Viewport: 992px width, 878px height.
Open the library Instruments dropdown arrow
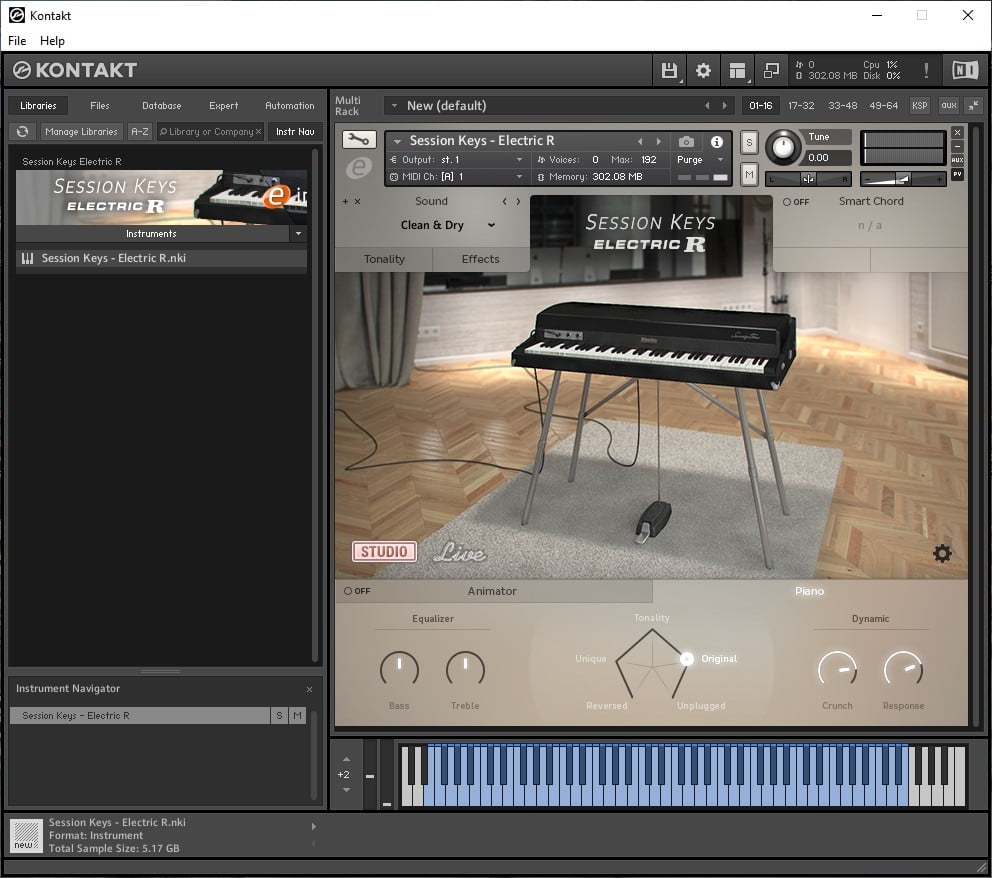[298, 233]
